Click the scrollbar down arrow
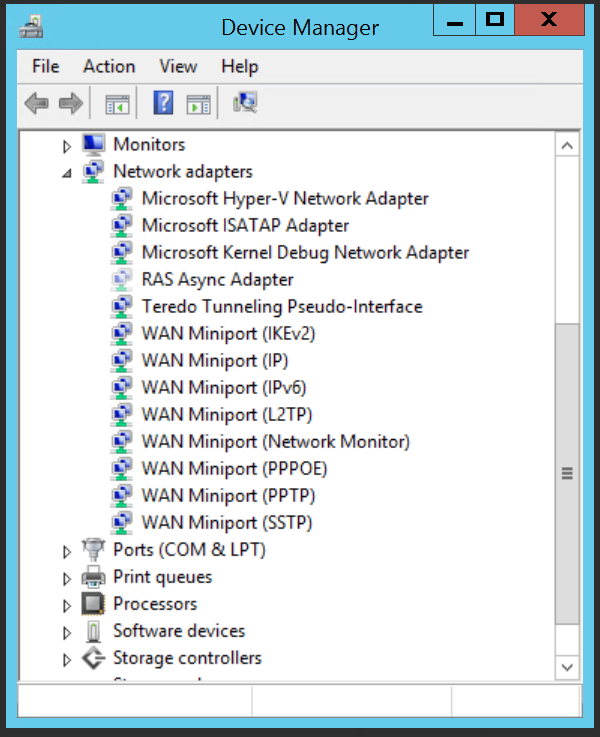 (567, 667)
